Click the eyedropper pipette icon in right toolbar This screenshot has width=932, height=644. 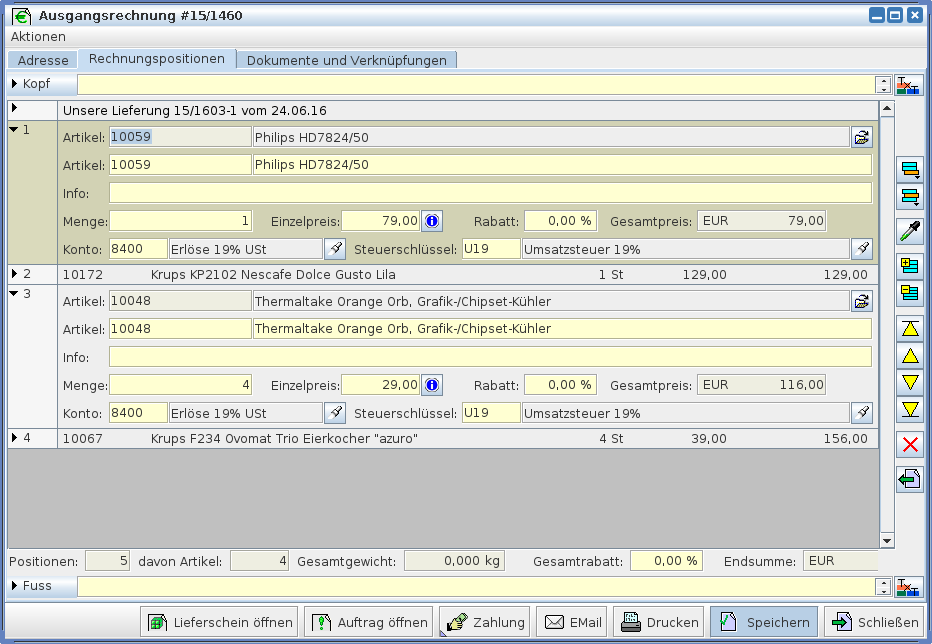pyautogui.click(x=910, y=231)
